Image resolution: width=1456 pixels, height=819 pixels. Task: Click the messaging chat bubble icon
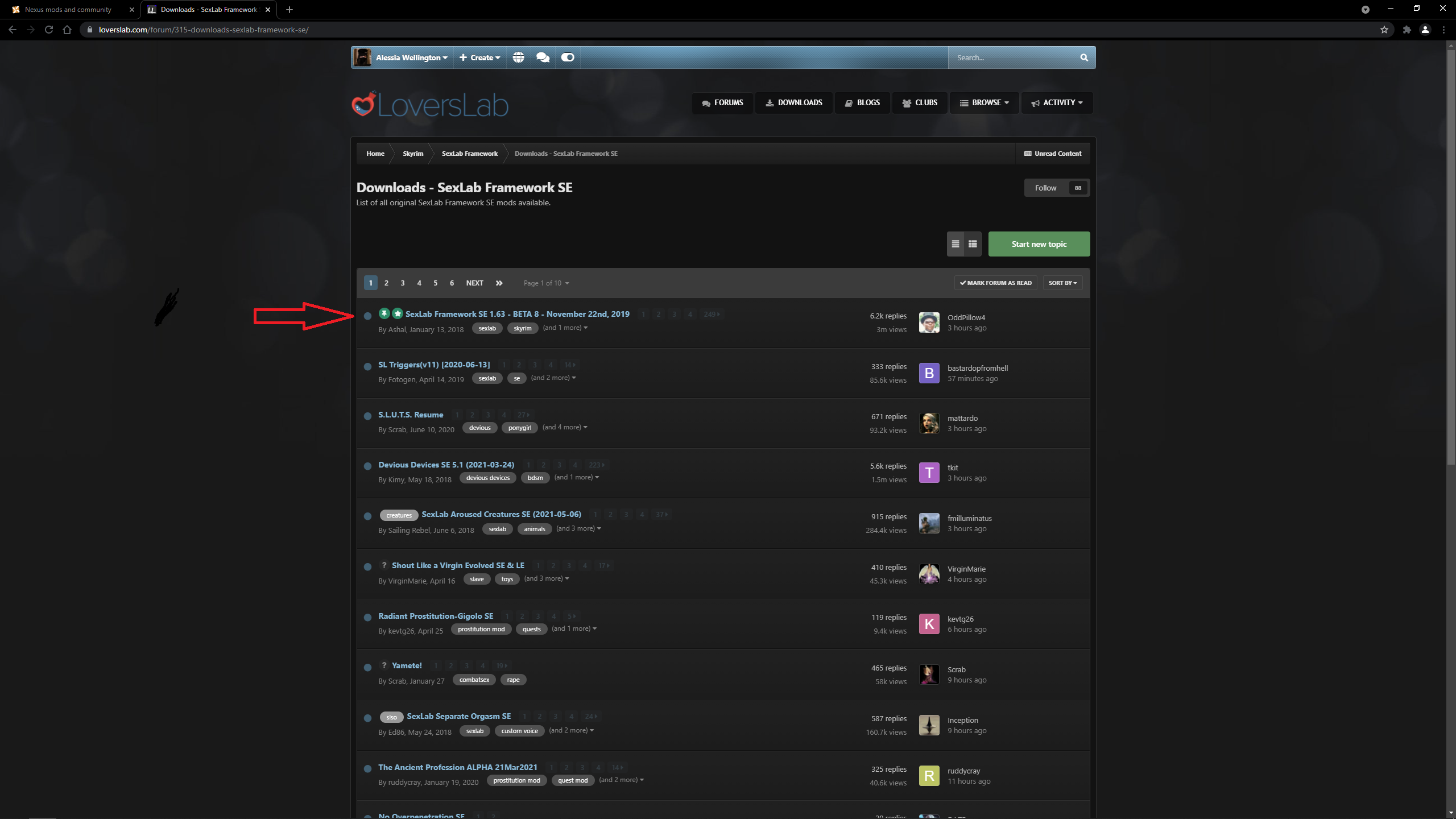(x=543, y=57)
